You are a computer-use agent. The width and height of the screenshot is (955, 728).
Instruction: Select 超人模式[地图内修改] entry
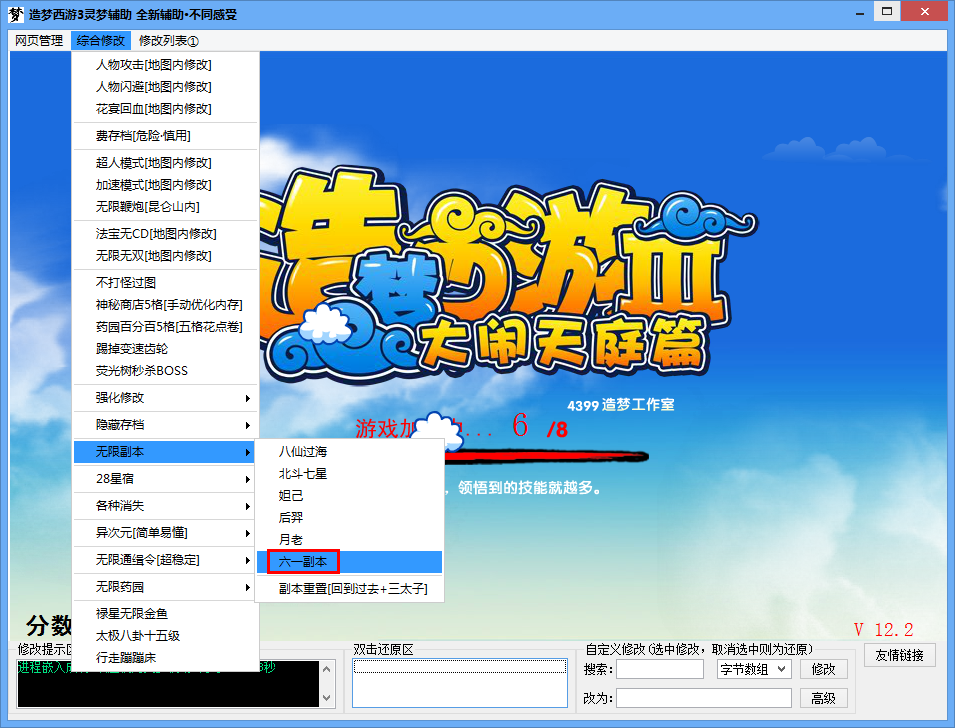pyautogui.click(x=166, y=163)
